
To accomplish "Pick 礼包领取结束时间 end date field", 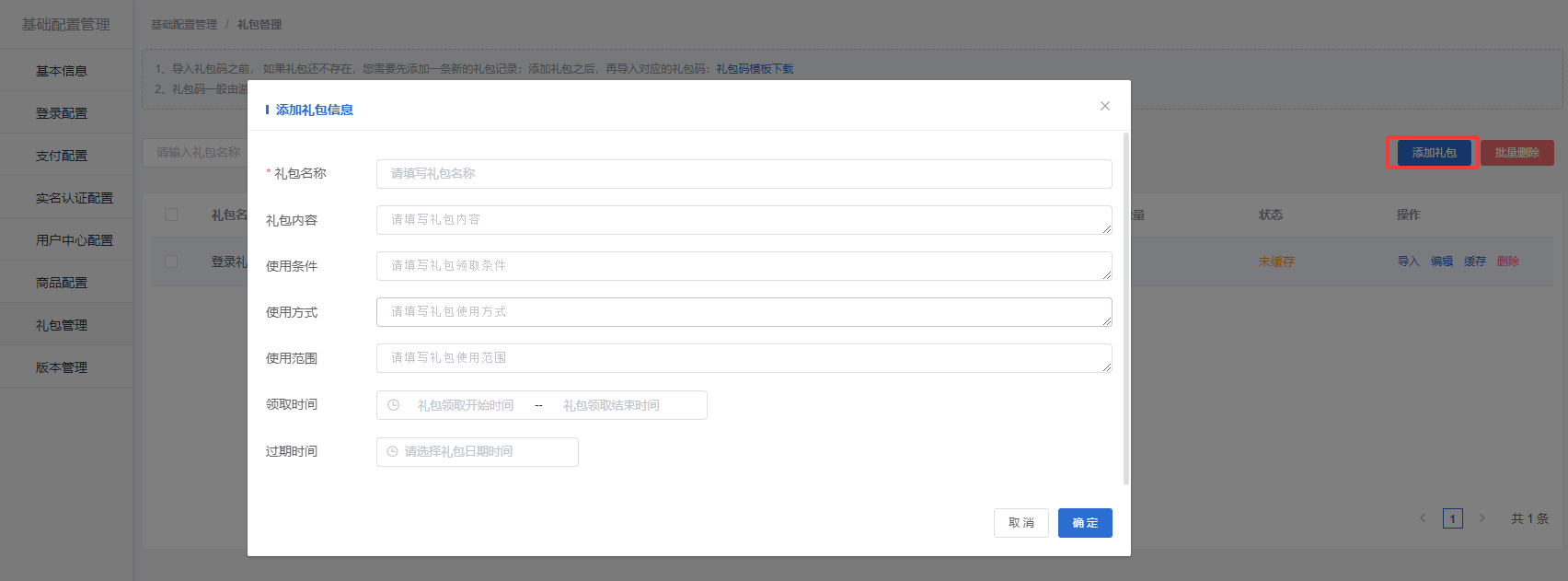I will coord(611,405).
